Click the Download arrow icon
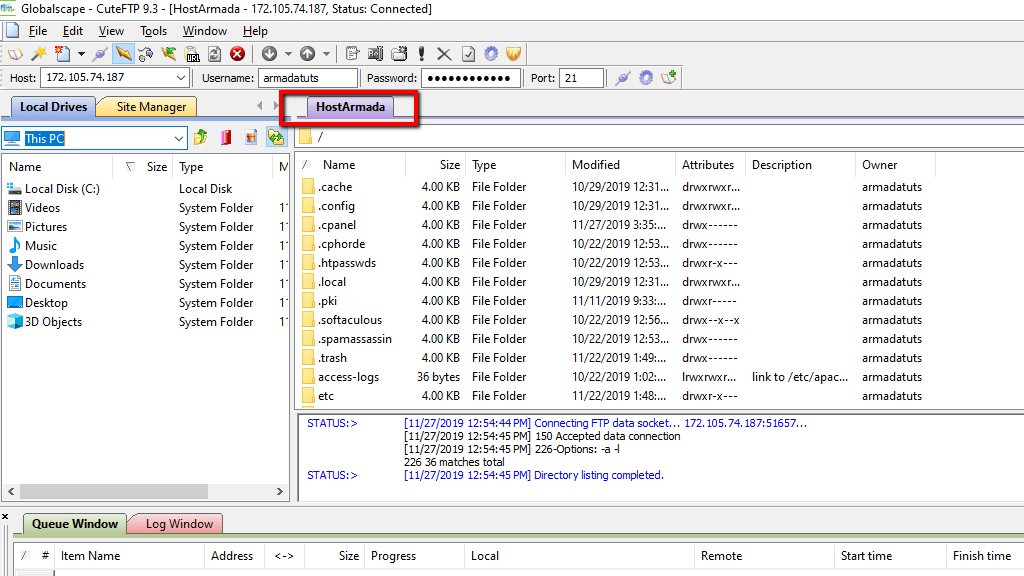Viewport: 1024px width, 576px height. click(x=269, y=54)
